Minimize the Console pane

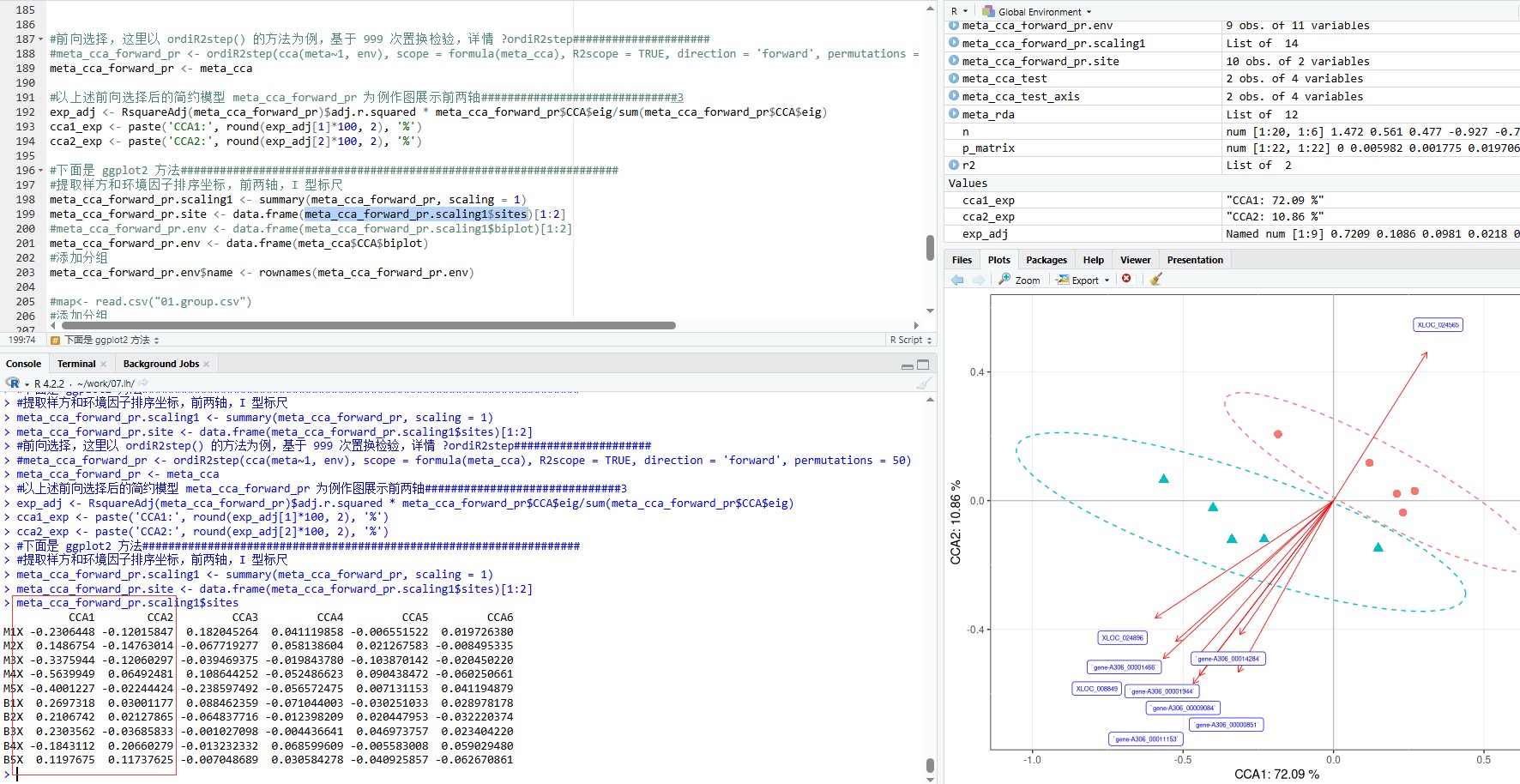[907, 365]
